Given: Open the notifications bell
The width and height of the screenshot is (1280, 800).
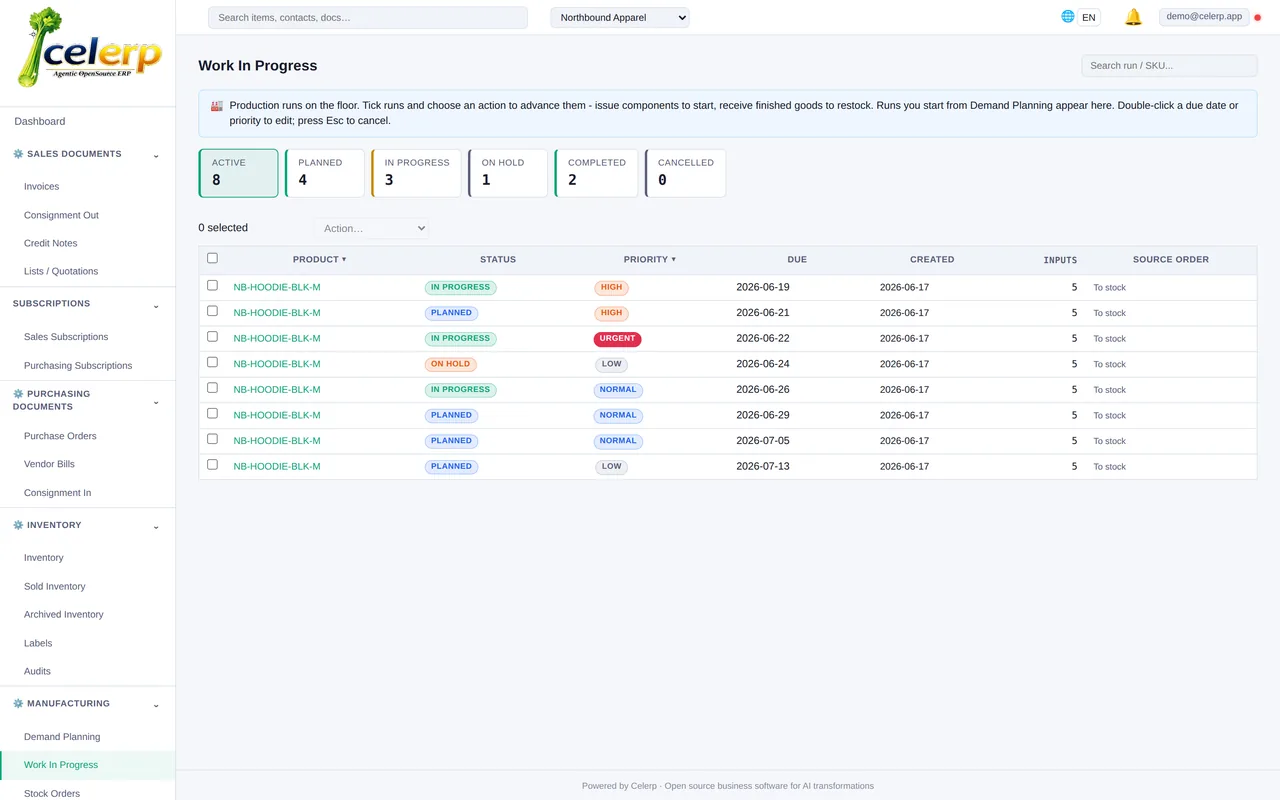Looking at the screenshot, I should [x=1133, y=17].
